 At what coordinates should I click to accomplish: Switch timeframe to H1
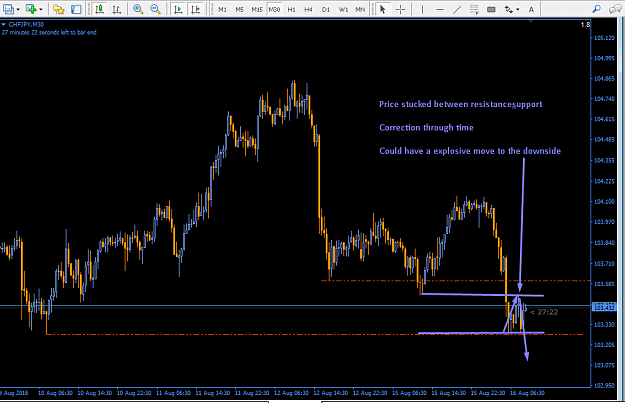[291, 9]
